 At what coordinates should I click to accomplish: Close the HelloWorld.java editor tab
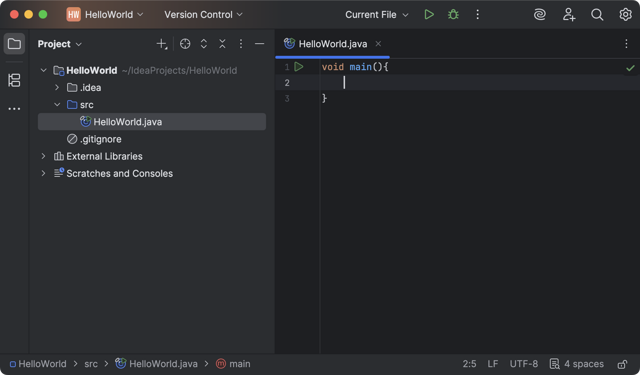(x=378, y=43)
